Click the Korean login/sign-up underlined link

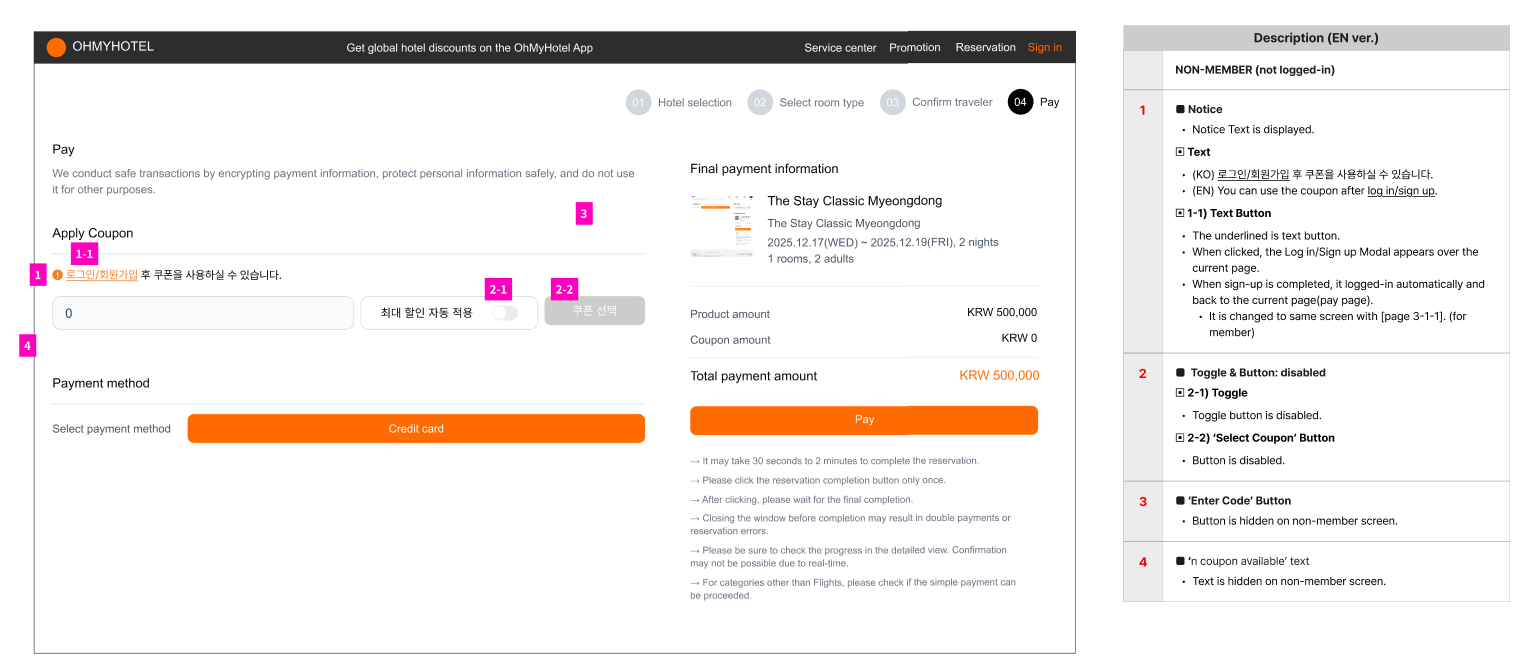(102, 274)
